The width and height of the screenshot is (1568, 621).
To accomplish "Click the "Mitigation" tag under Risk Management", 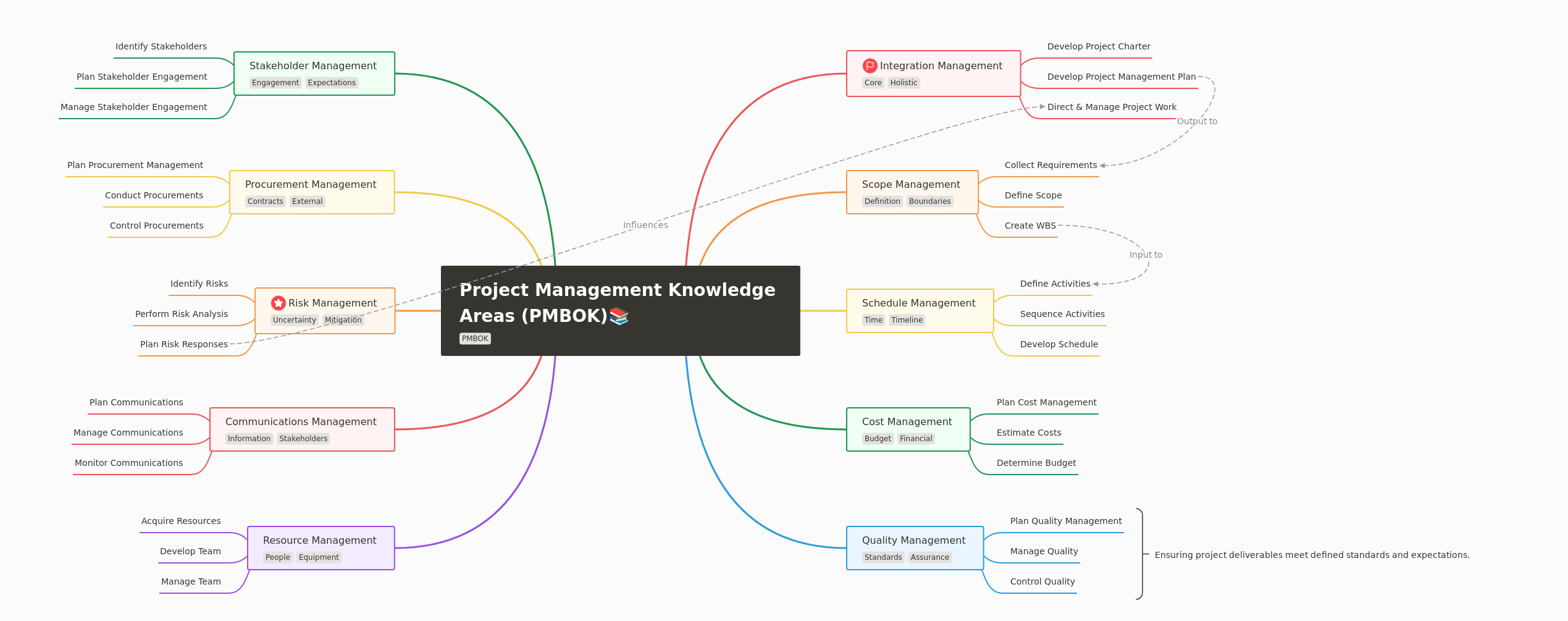I will click(343, 319).
